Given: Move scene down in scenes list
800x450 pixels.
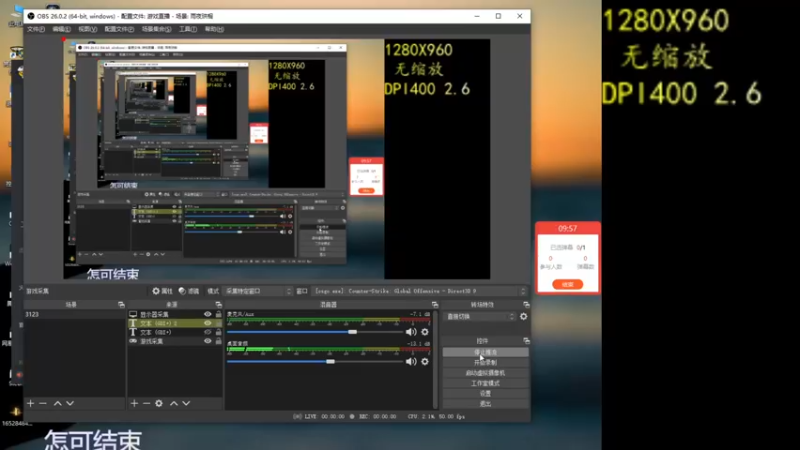Looking at the screenshot, I should tap(70, 404).
